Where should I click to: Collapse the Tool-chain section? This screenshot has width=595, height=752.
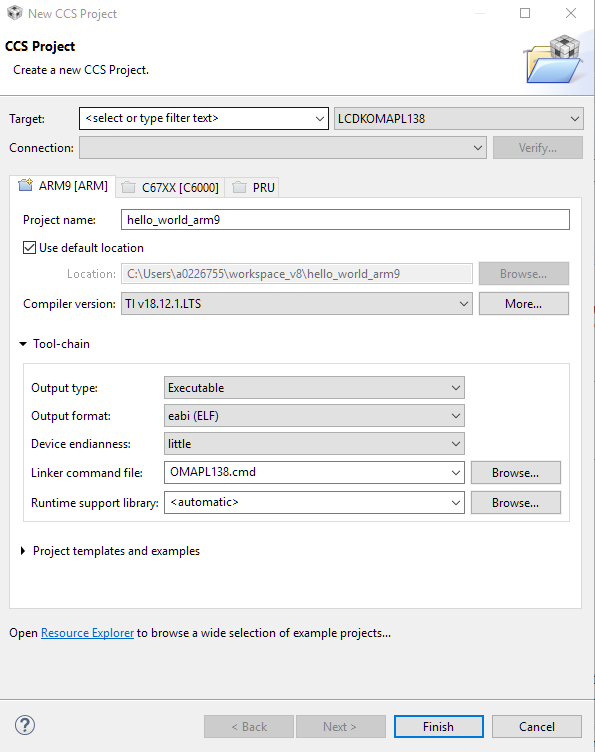23,344
